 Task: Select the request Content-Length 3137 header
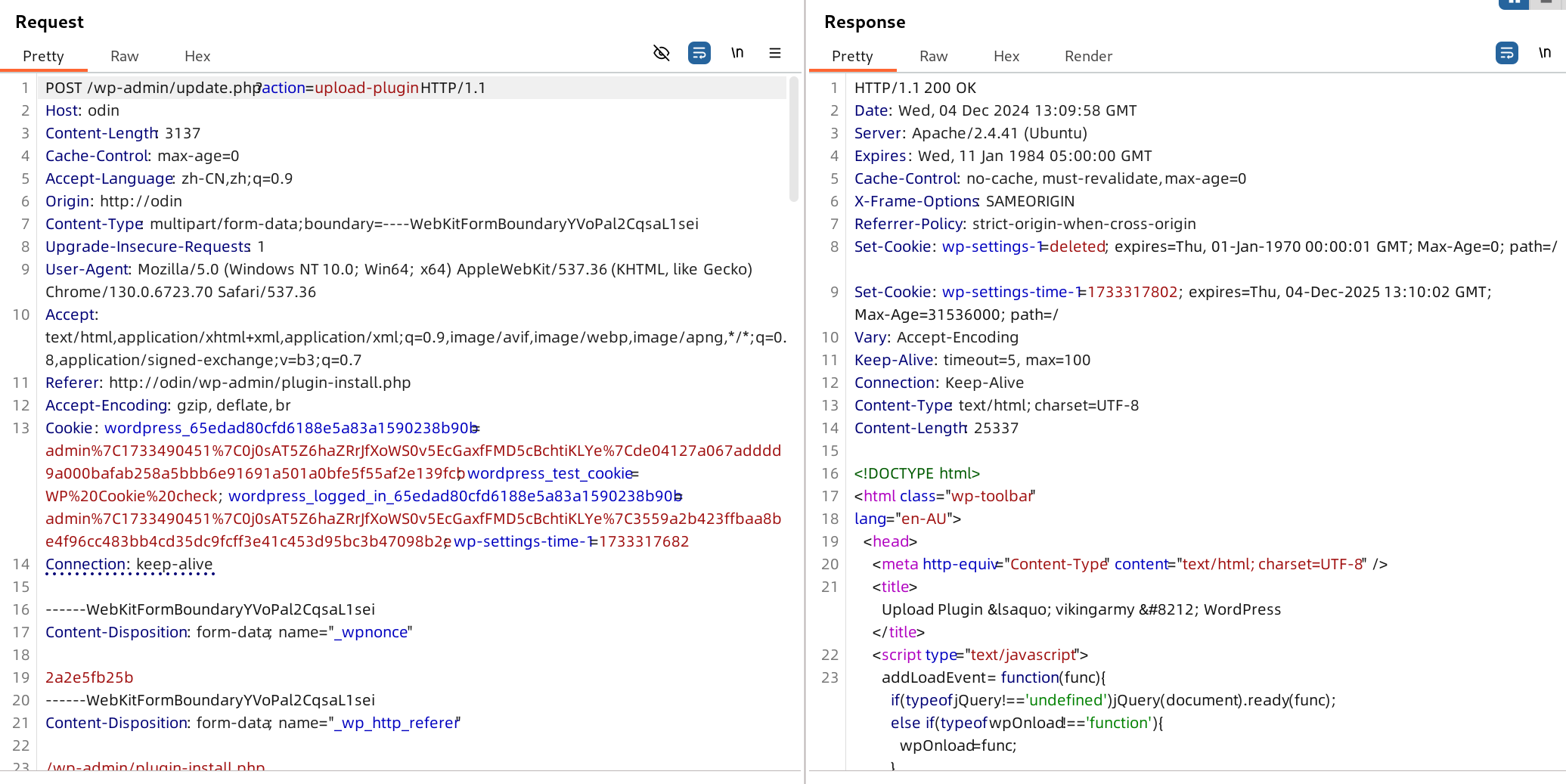point(123,133)
